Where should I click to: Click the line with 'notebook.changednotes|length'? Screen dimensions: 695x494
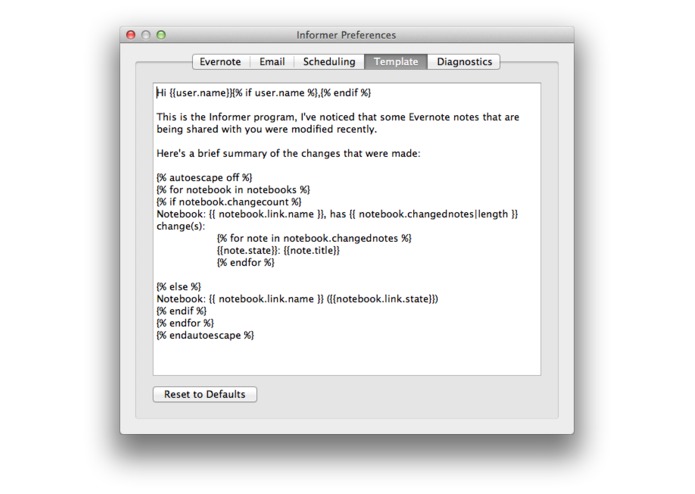(337, 214)
